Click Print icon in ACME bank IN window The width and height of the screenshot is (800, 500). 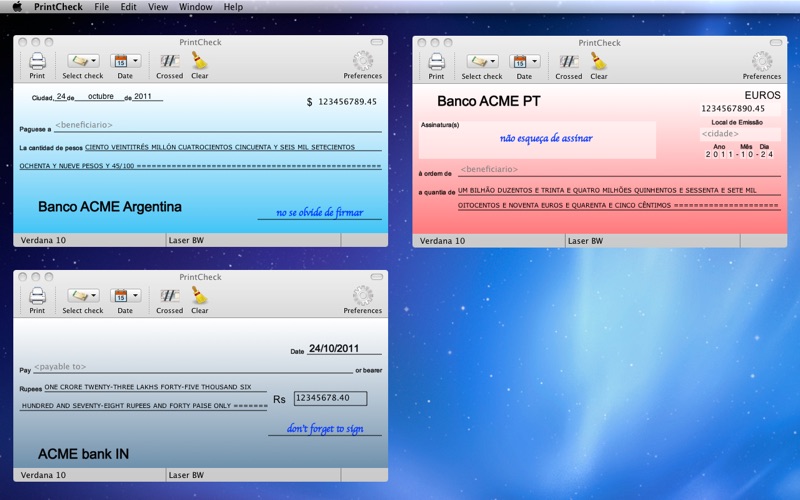pos(37,296)
